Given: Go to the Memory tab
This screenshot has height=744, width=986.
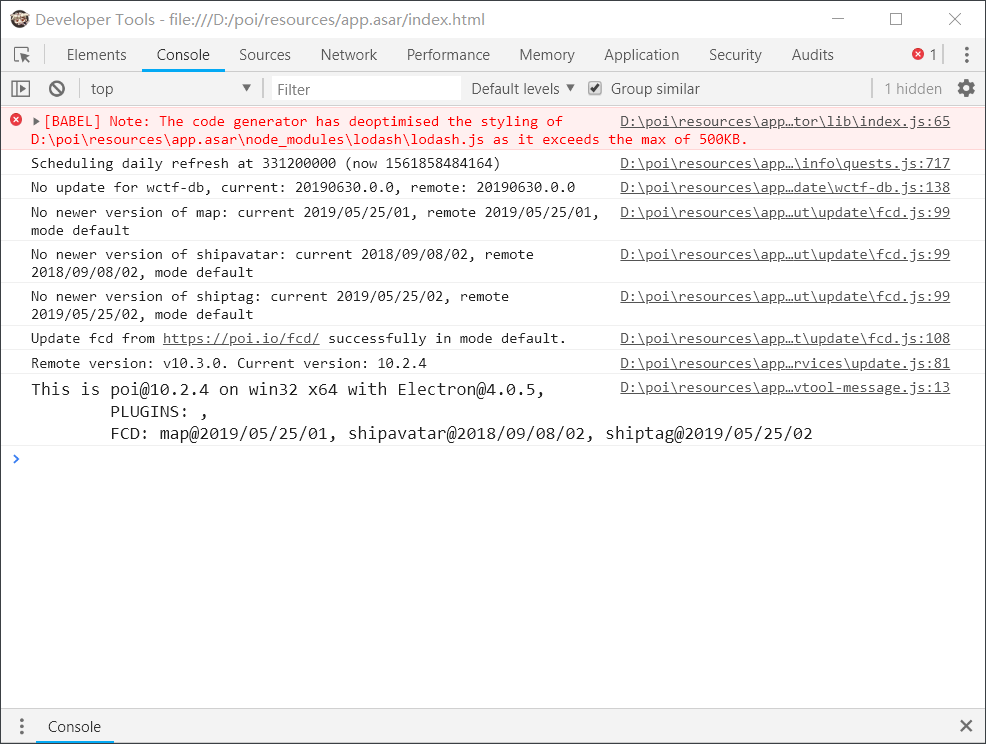Looking at the screenshot, I should [546, 55].
